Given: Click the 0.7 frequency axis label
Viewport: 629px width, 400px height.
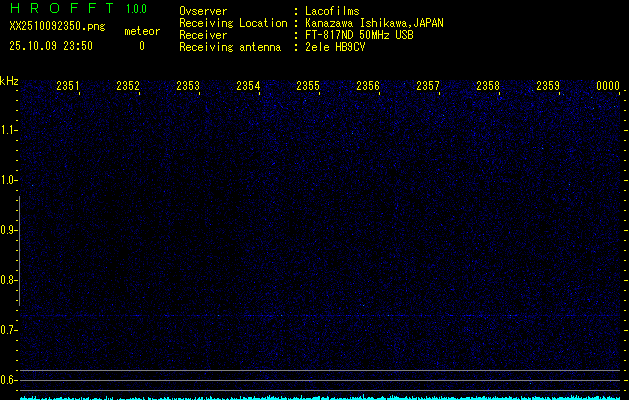Looking at the screenshot, I should pos(10,330).
